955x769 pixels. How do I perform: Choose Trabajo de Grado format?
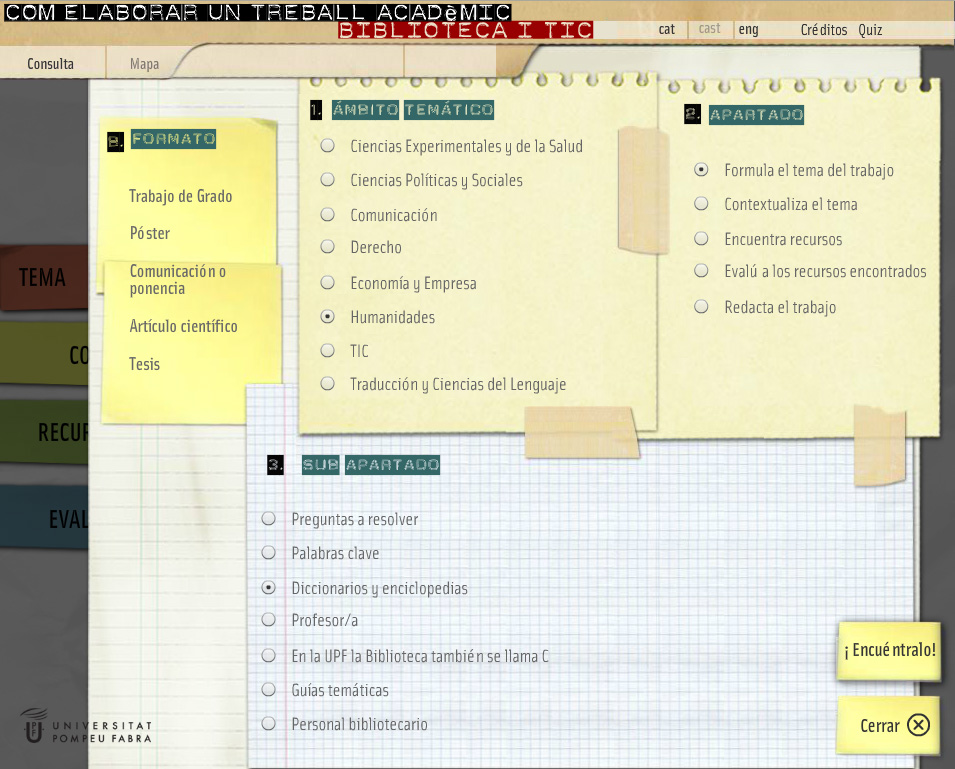point(180,196)
